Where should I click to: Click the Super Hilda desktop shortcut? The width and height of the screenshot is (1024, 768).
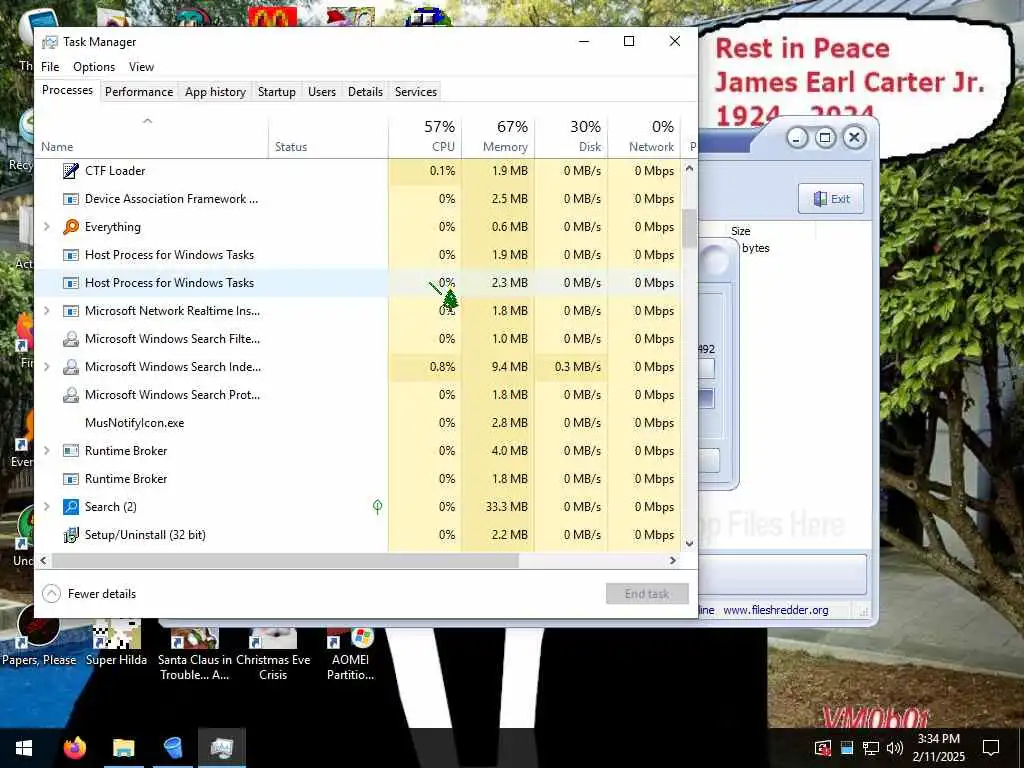click(116, 645)
